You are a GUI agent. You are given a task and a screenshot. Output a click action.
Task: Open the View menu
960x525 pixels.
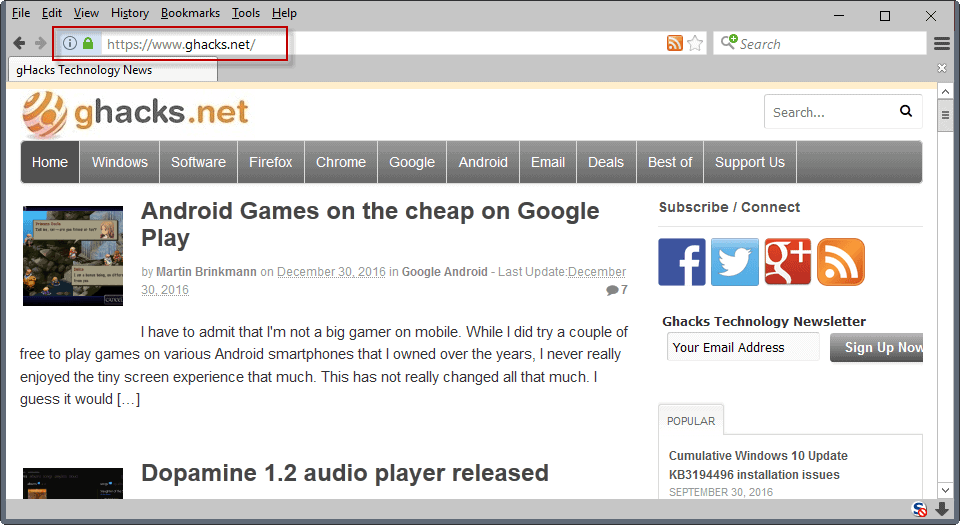86,13
